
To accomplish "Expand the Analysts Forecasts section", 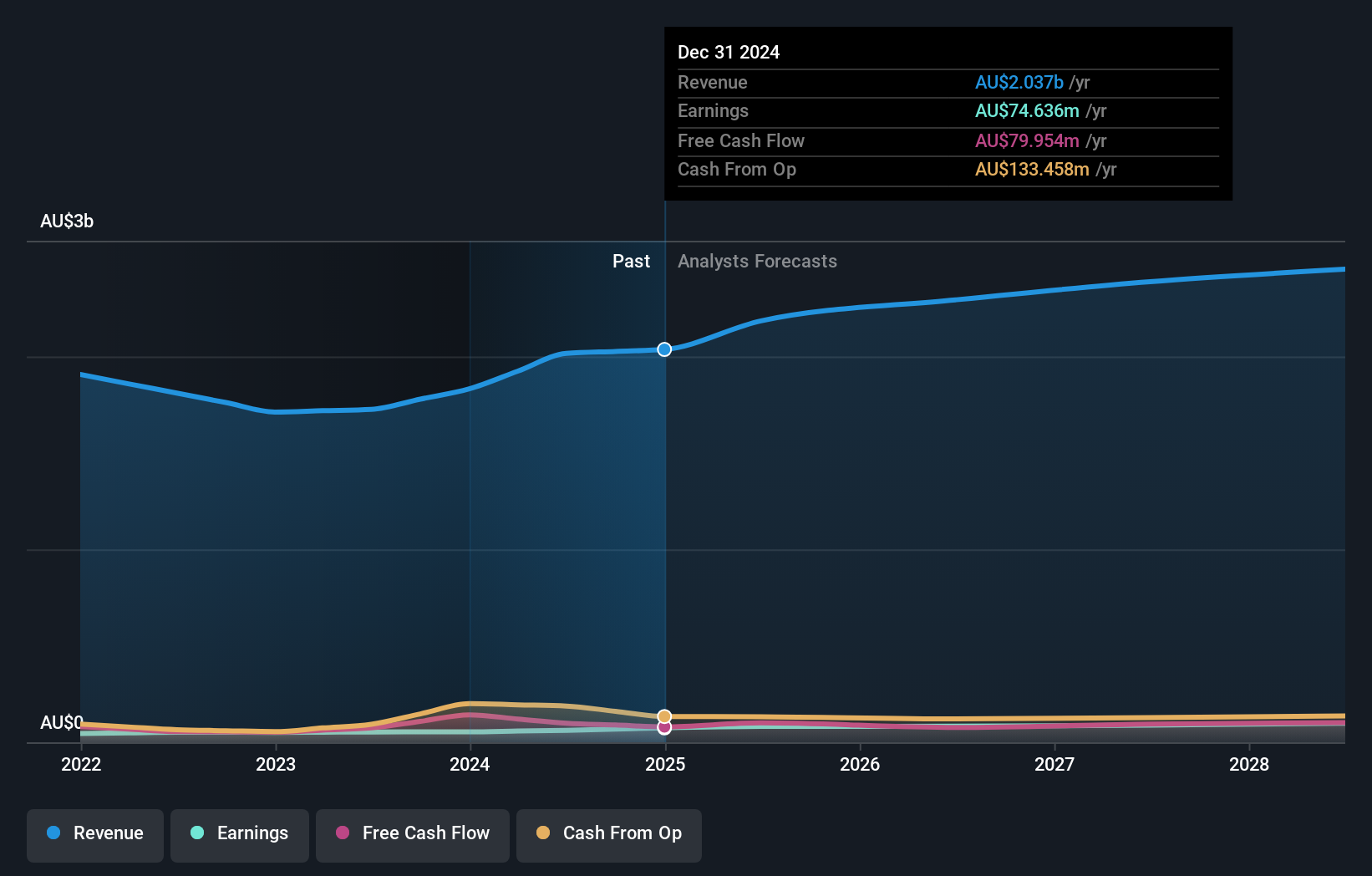I will coord(757,261).
